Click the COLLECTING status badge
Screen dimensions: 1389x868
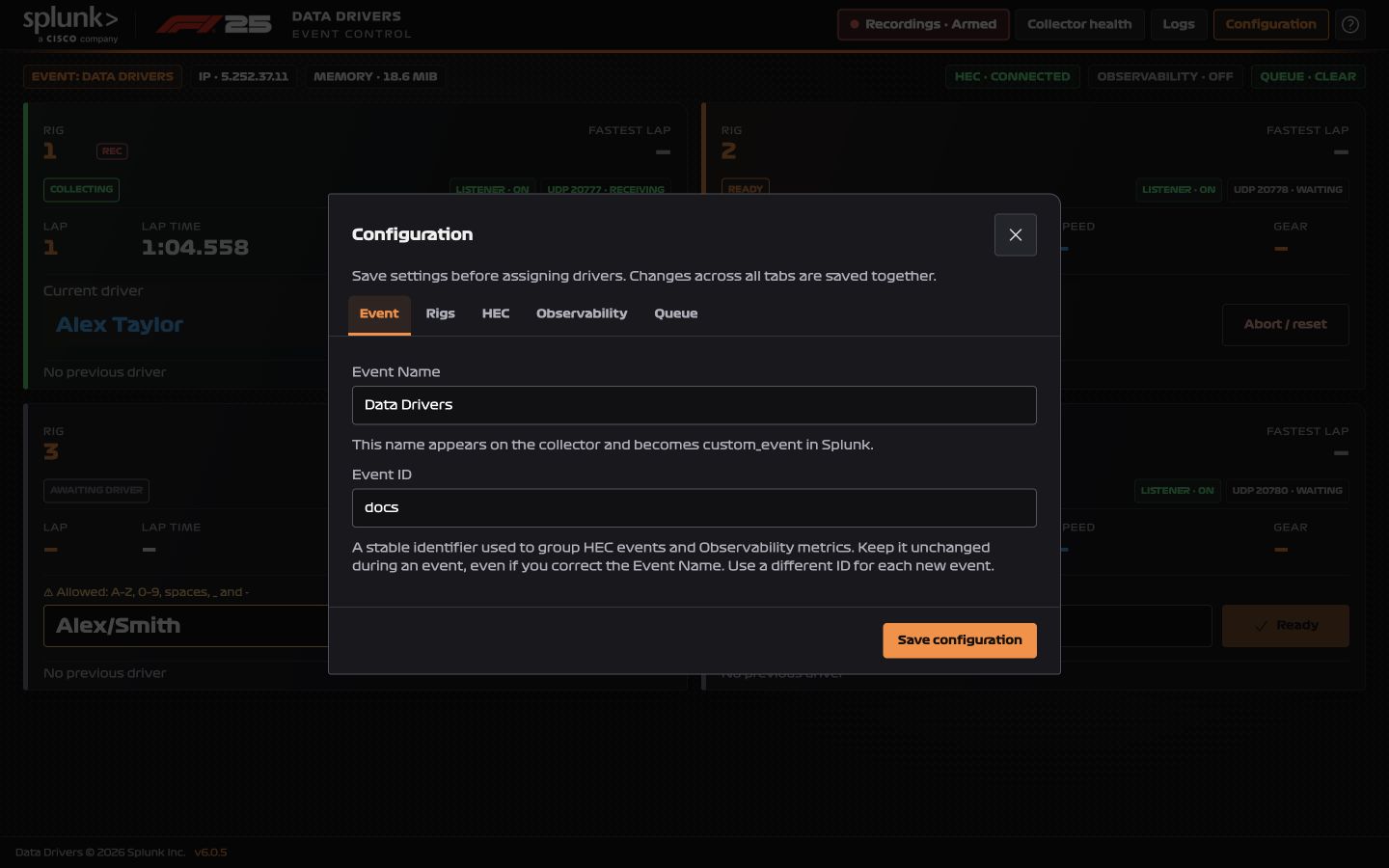point(81,190)
